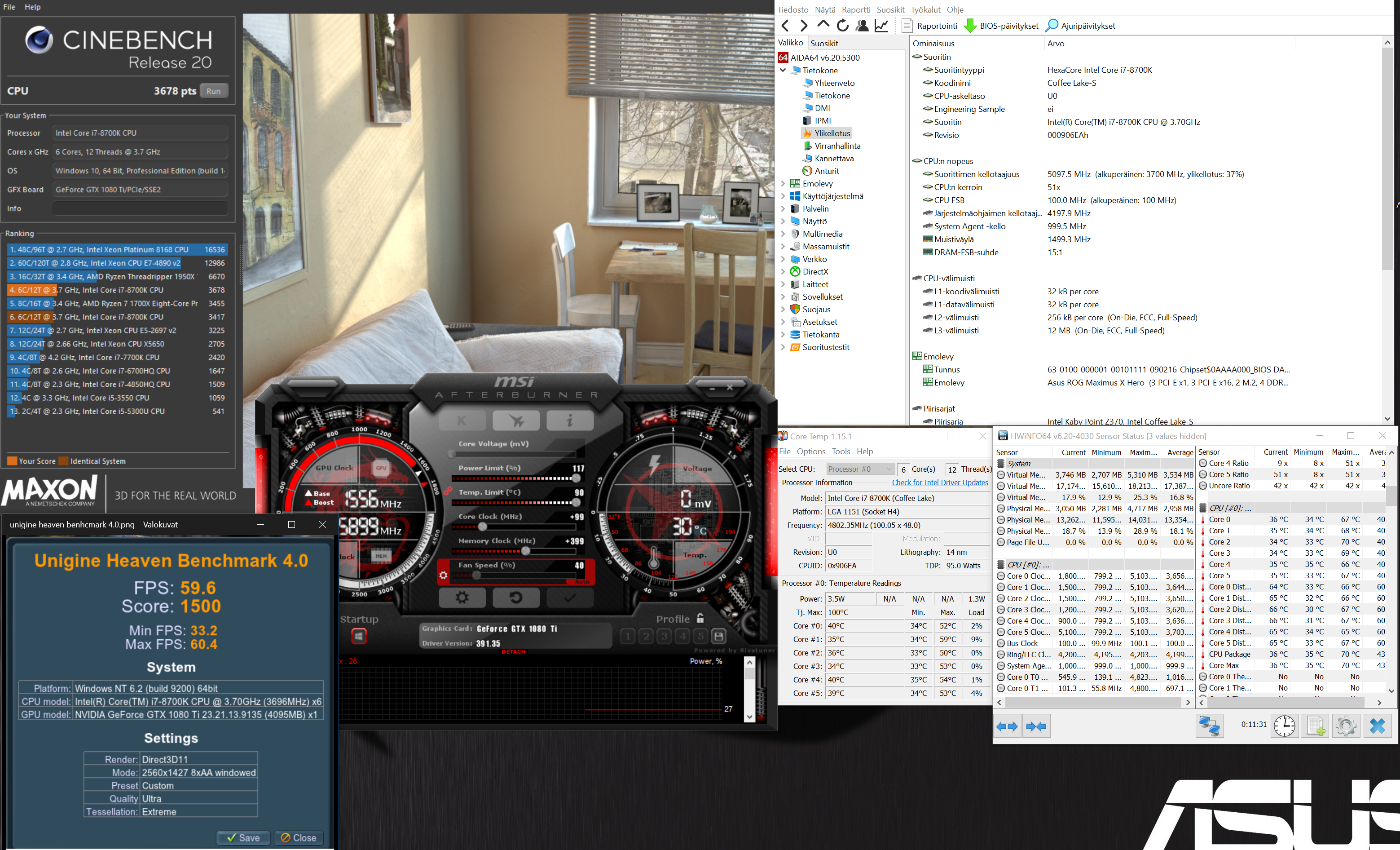Click Power Limit slider handle

(576, 479)
